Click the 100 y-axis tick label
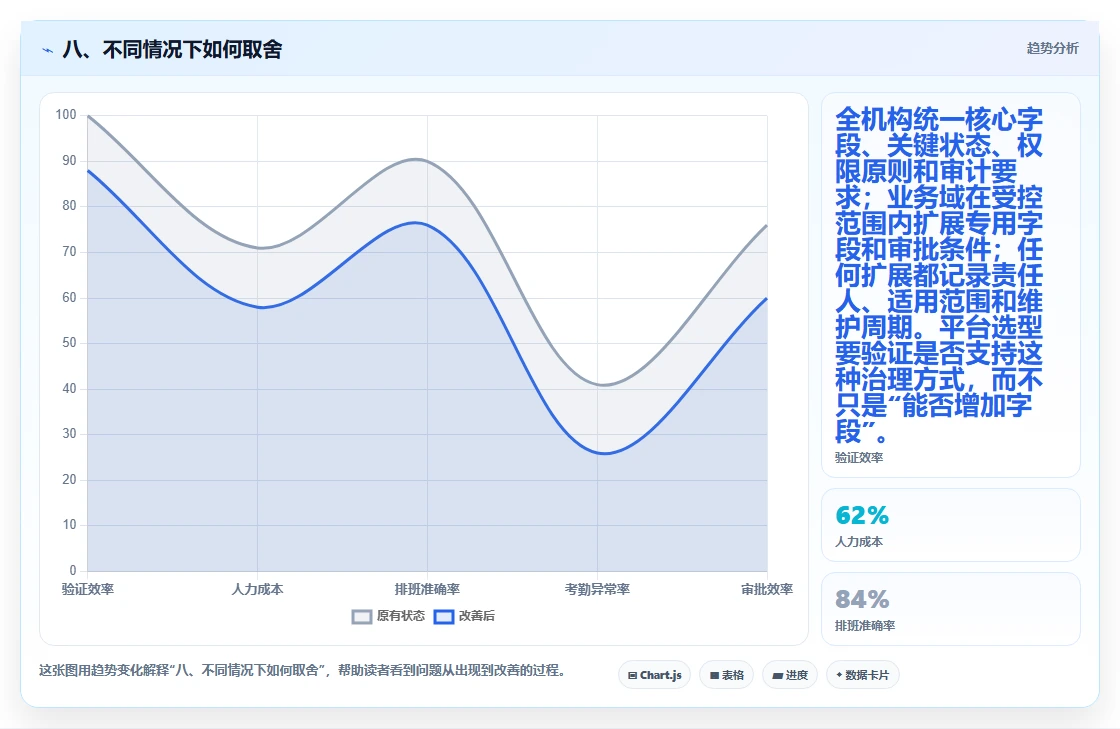1120x729 pixels. pos(66,115)
